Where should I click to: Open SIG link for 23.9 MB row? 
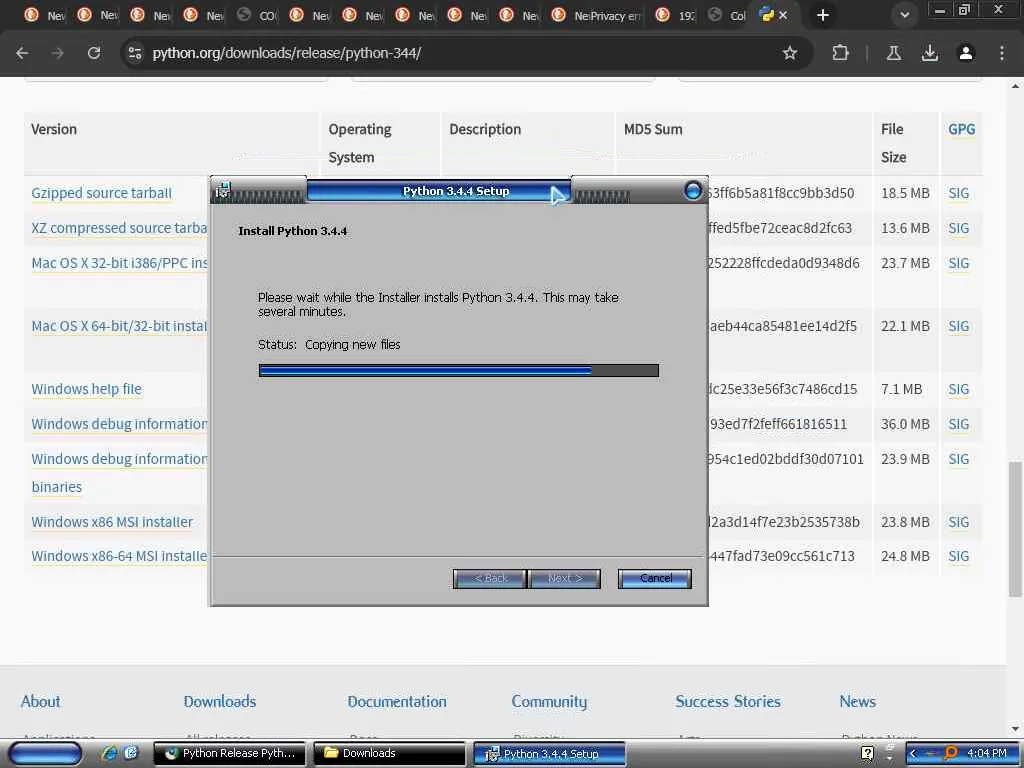pyautogui.click(x=959, y=459)
